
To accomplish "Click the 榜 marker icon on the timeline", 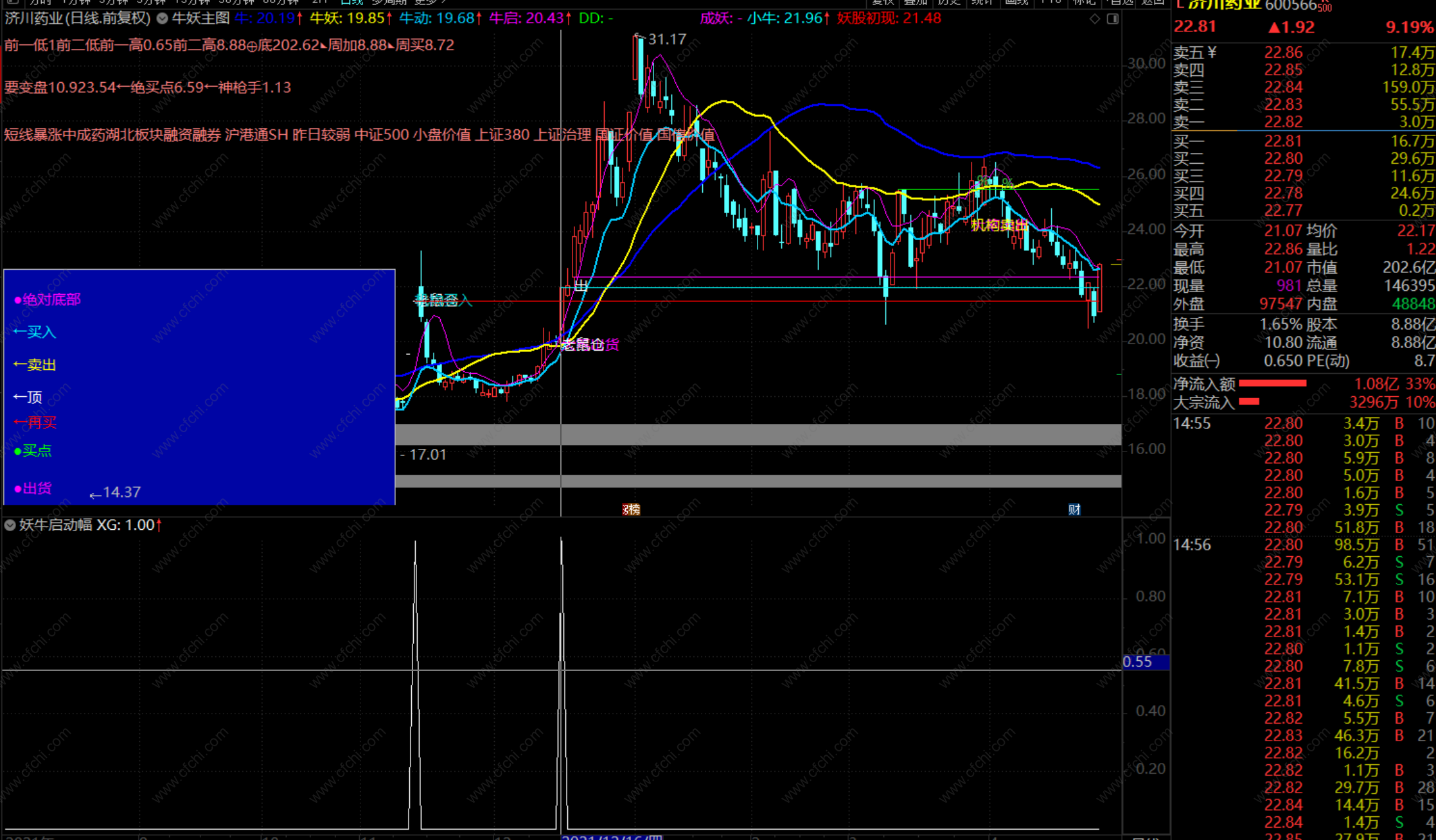I will (x=632, y=509).
